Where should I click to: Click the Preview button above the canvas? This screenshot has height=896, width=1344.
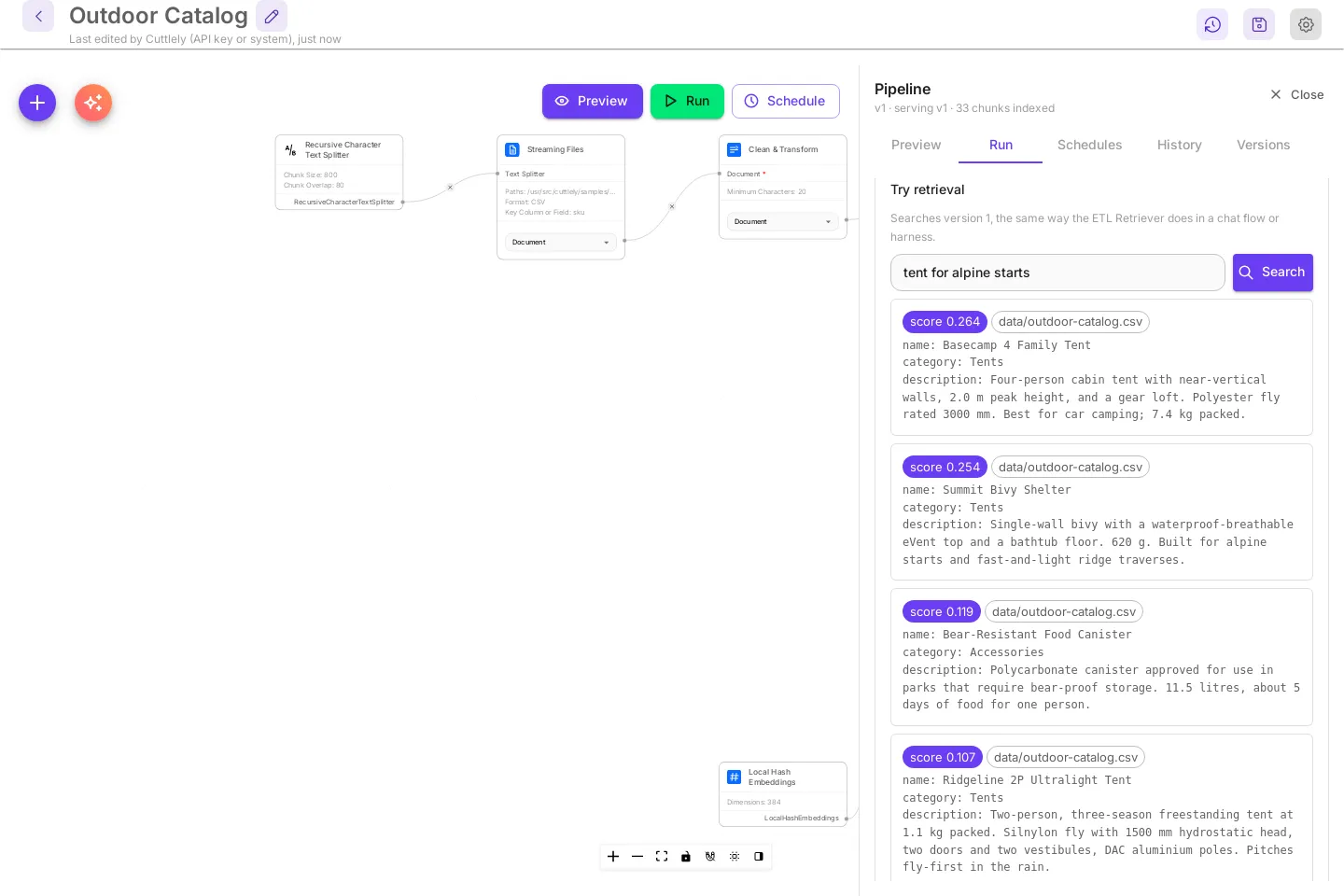click(x=592, y=101)
